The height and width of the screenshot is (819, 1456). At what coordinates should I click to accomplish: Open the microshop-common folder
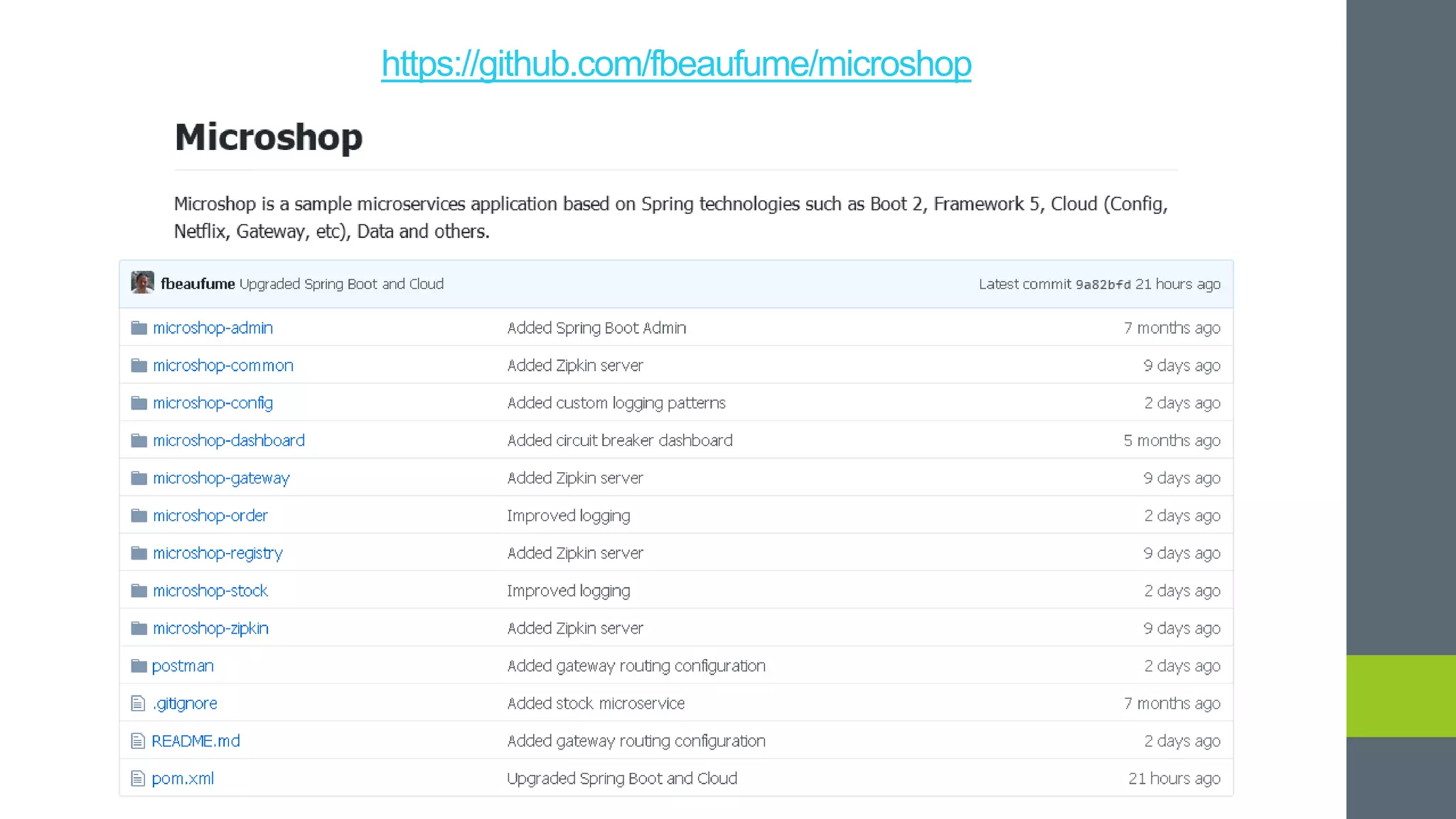pyautogui.click(x=223, y=365)
